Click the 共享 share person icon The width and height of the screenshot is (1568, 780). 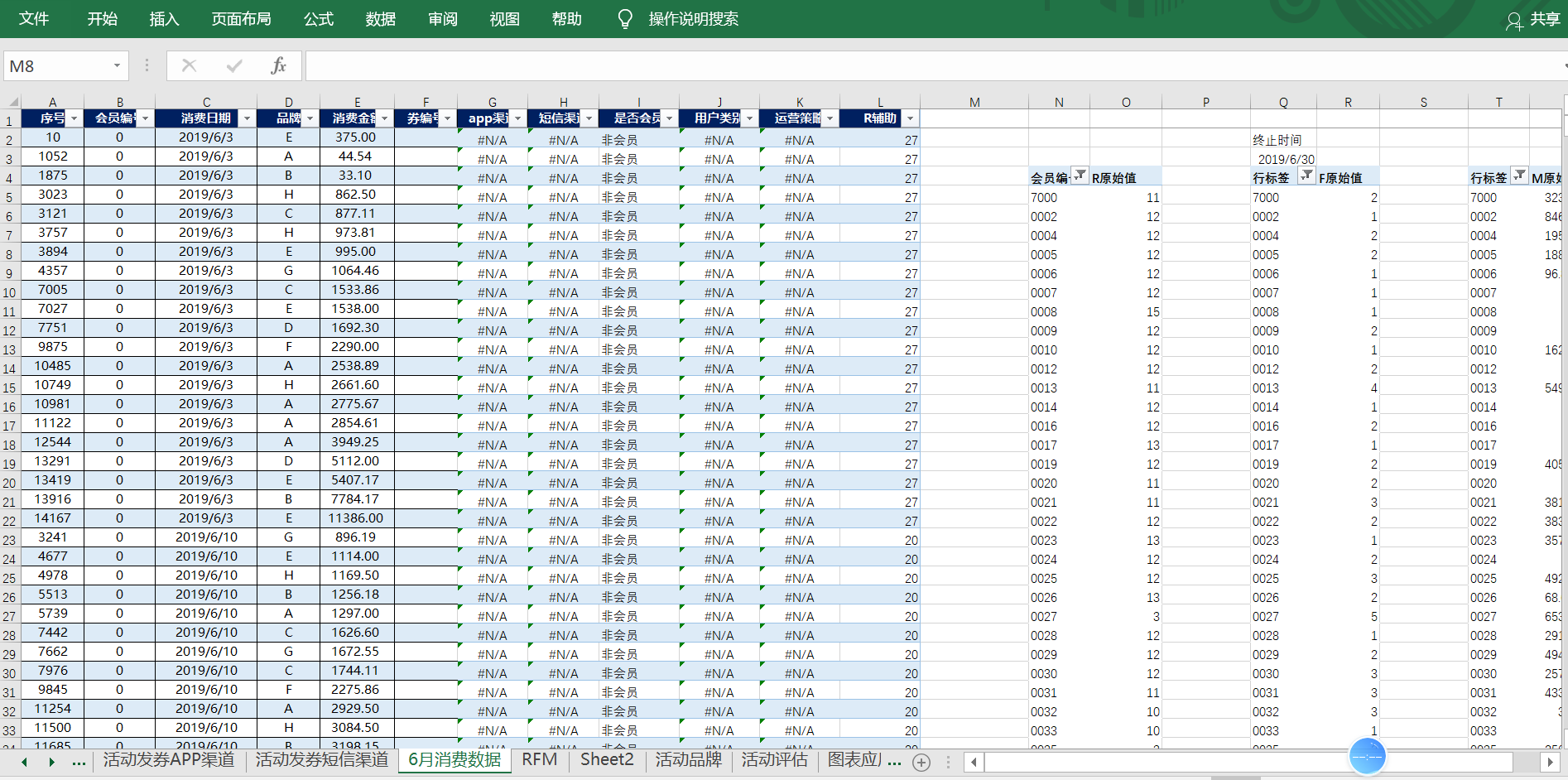[x=1513, y=21]
